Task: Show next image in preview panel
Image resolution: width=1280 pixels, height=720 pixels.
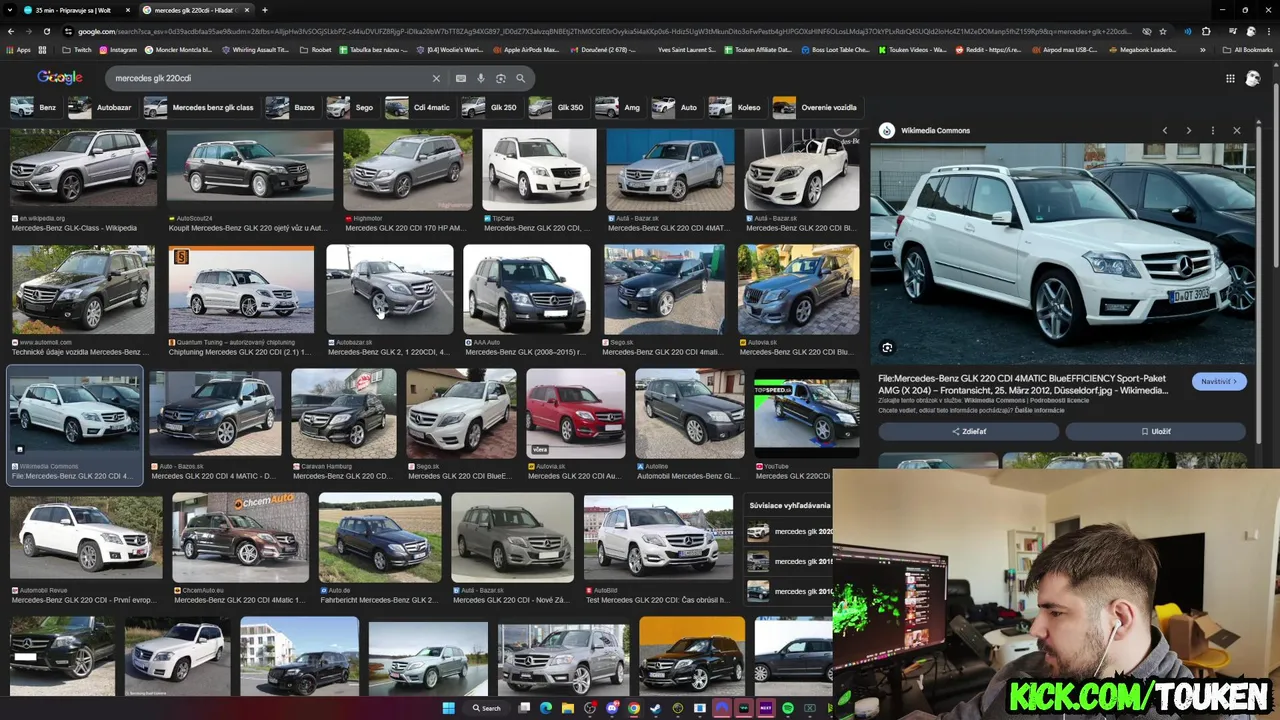Action: [1189, 130]
